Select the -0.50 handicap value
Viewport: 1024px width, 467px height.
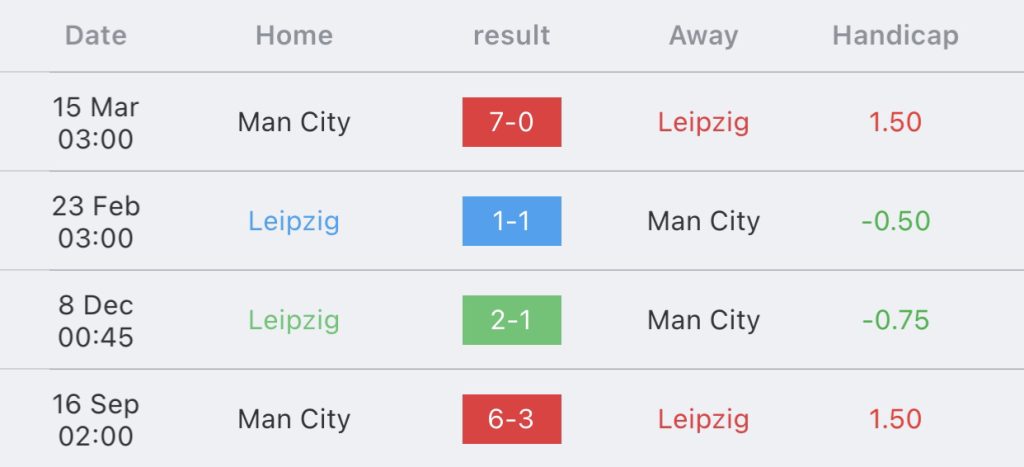[x=895, y=221]
